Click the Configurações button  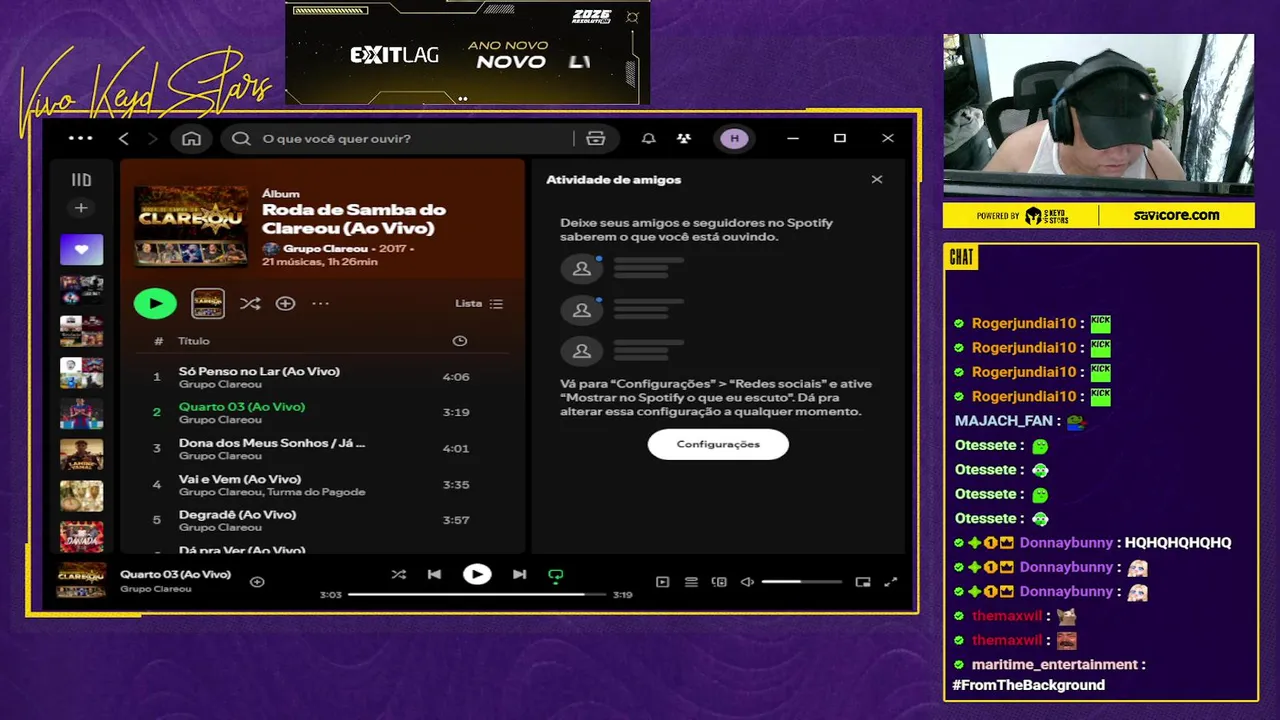tap(718, 444)
